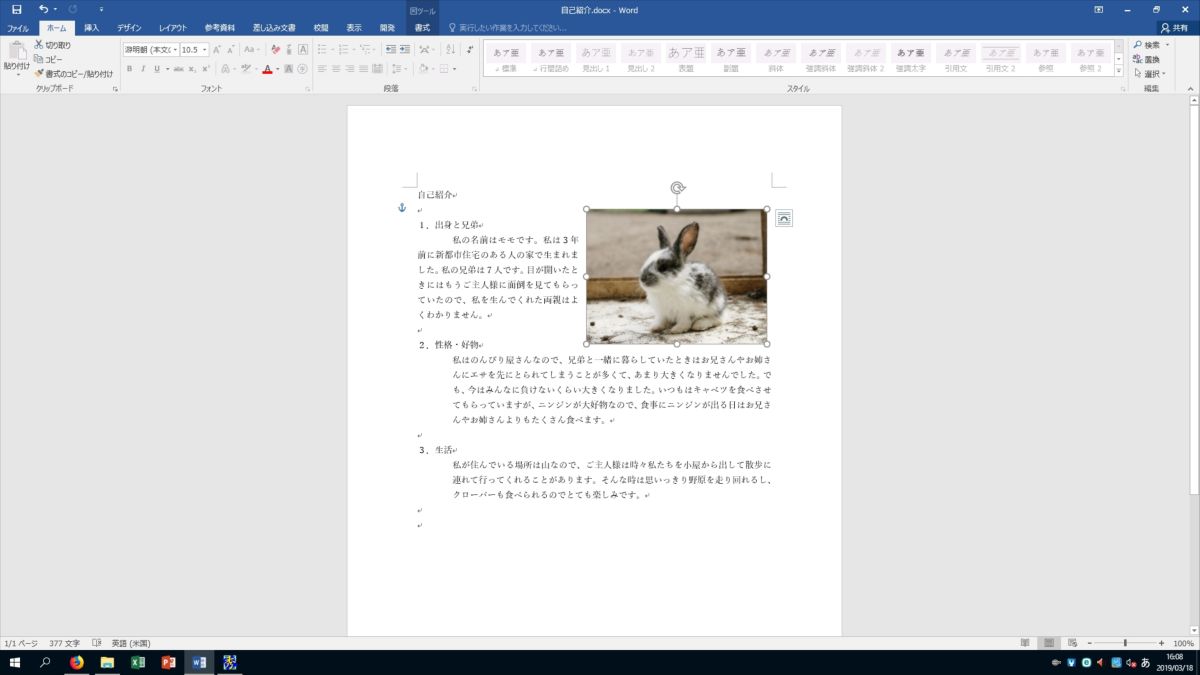The height and width of the screenshot is (675, 1200).
Task: Collapse the ribbon with the chevron
Action: [x=1192, y=88]
